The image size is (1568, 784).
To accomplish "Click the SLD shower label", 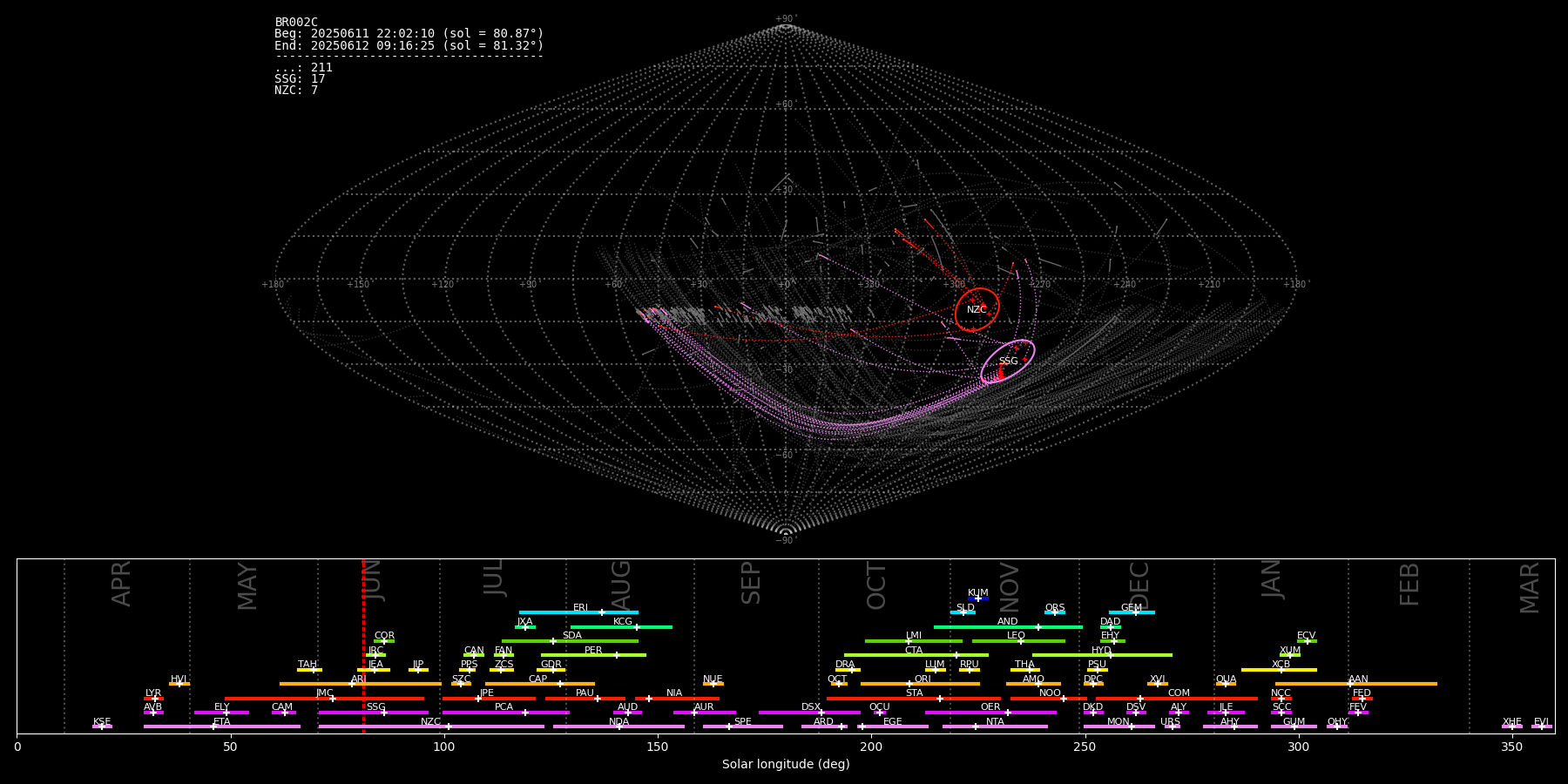I will [965, 608].
